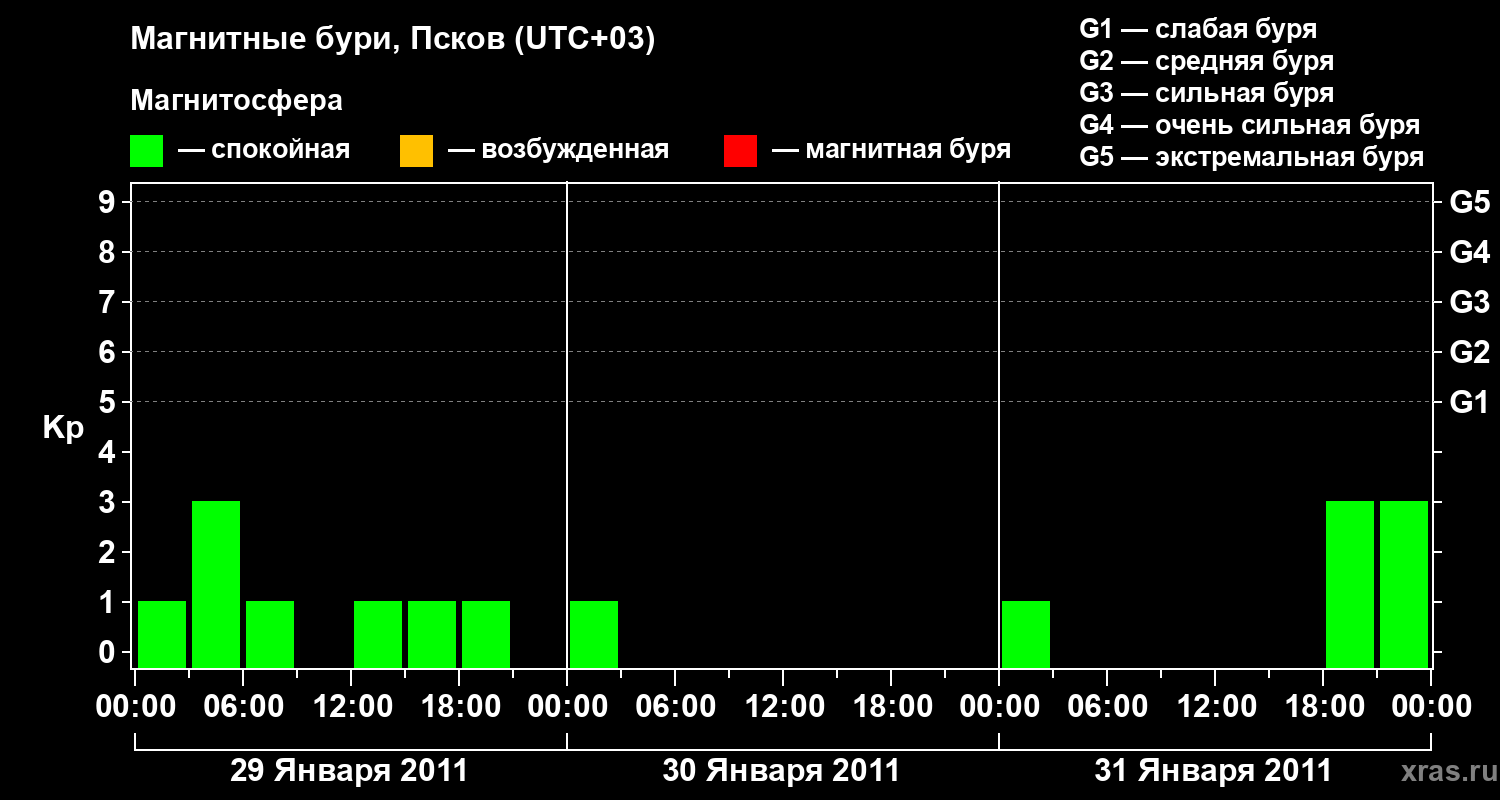Select the Kp 3 bar on 29 January
Image resolution: width=1500 pixels, height=800 pixels.
coord(216,584)
